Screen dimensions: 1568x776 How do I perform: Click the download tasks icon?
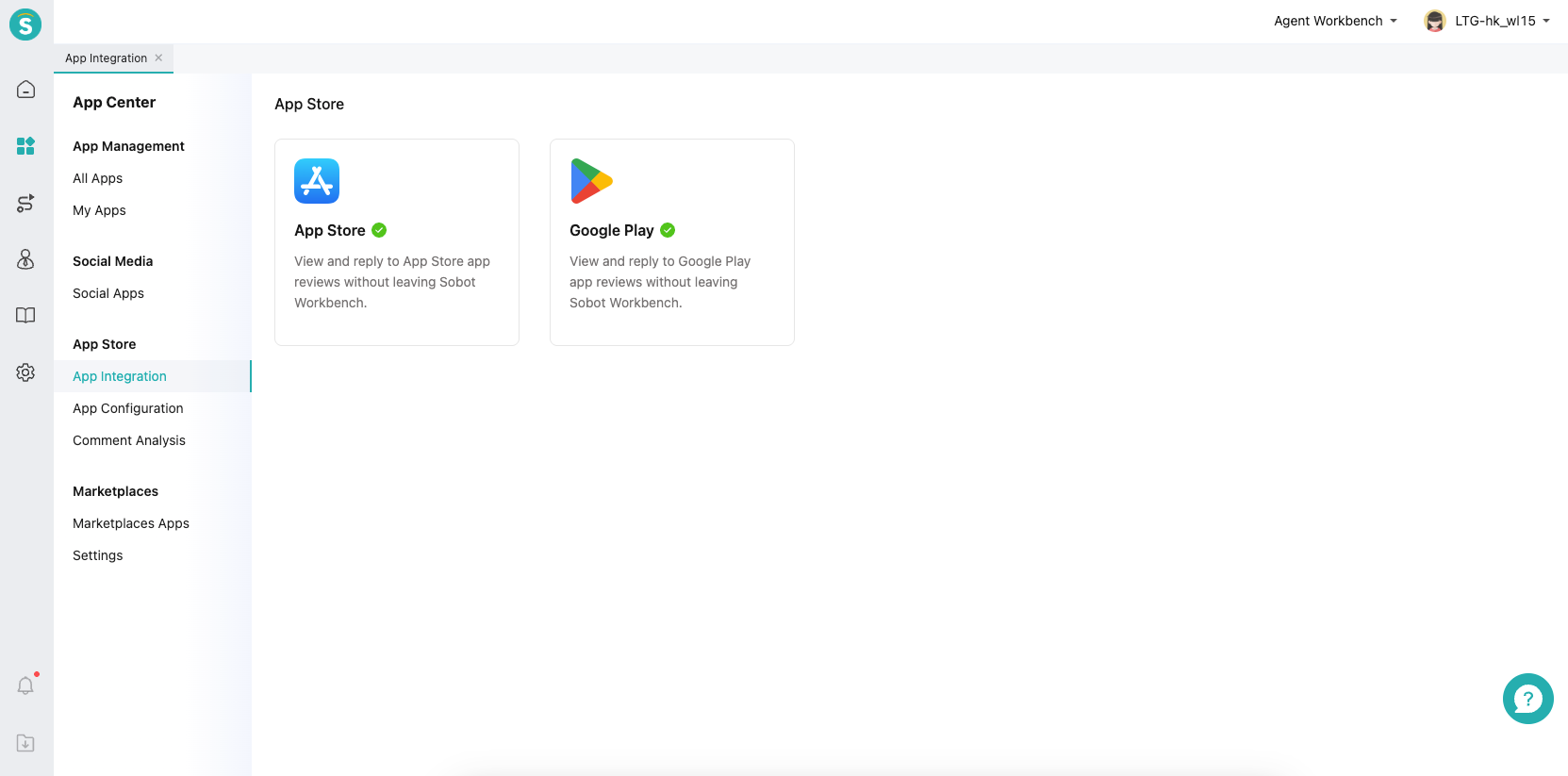pos(25,743)
